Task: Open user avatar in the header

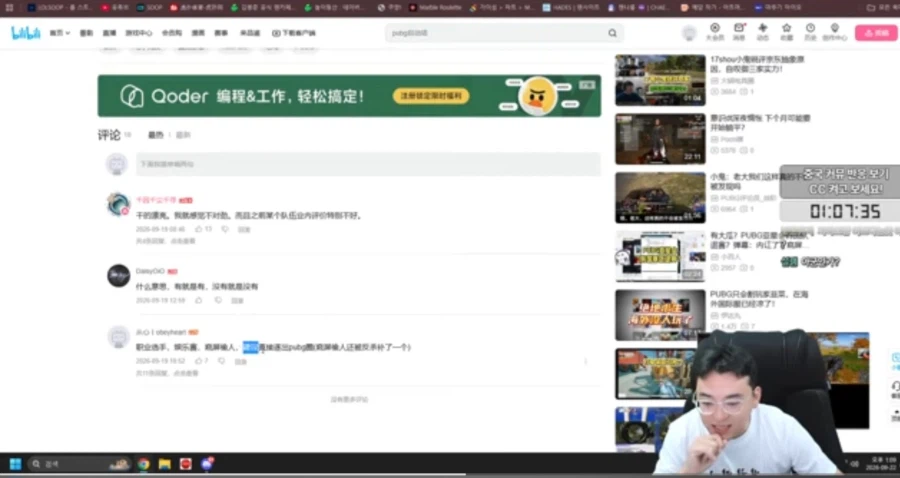Action: 689,33
